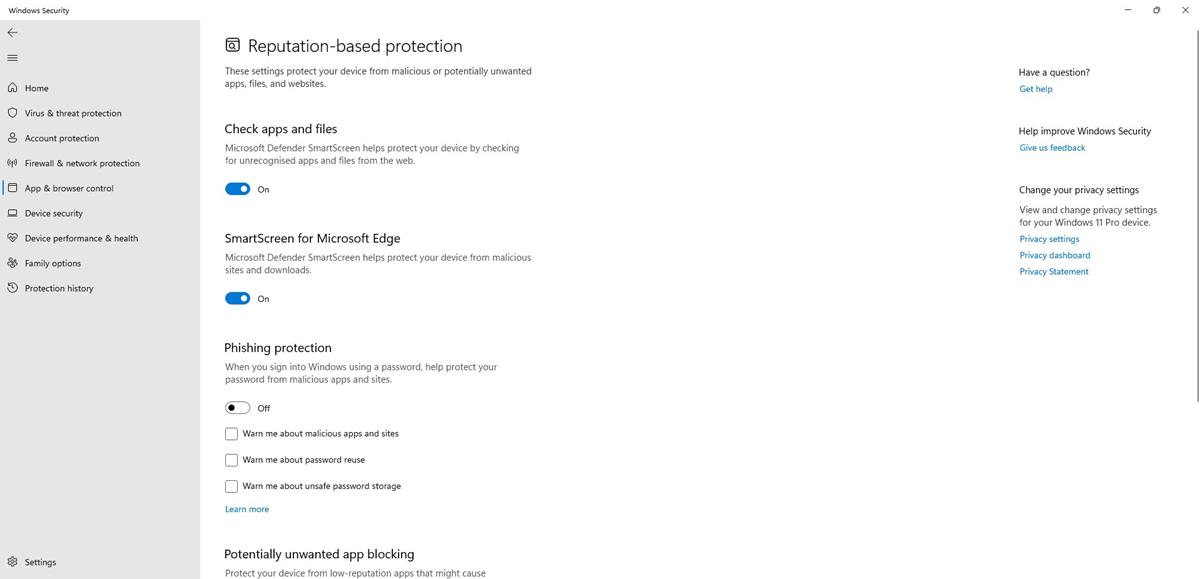Select App & browser control menu item

coord(69,188)
